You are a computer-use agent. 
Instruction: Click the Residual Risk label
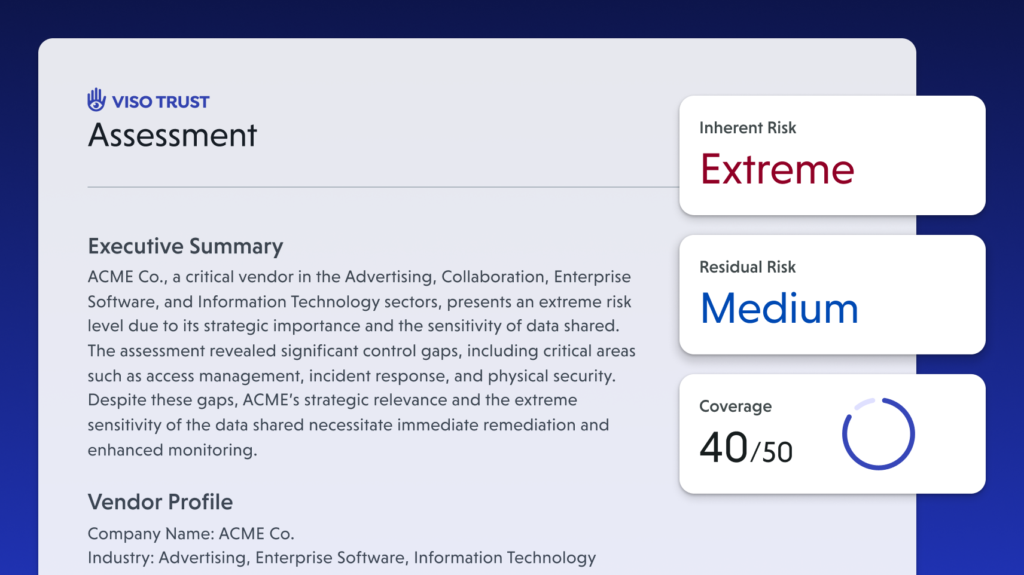click(748, 267)
